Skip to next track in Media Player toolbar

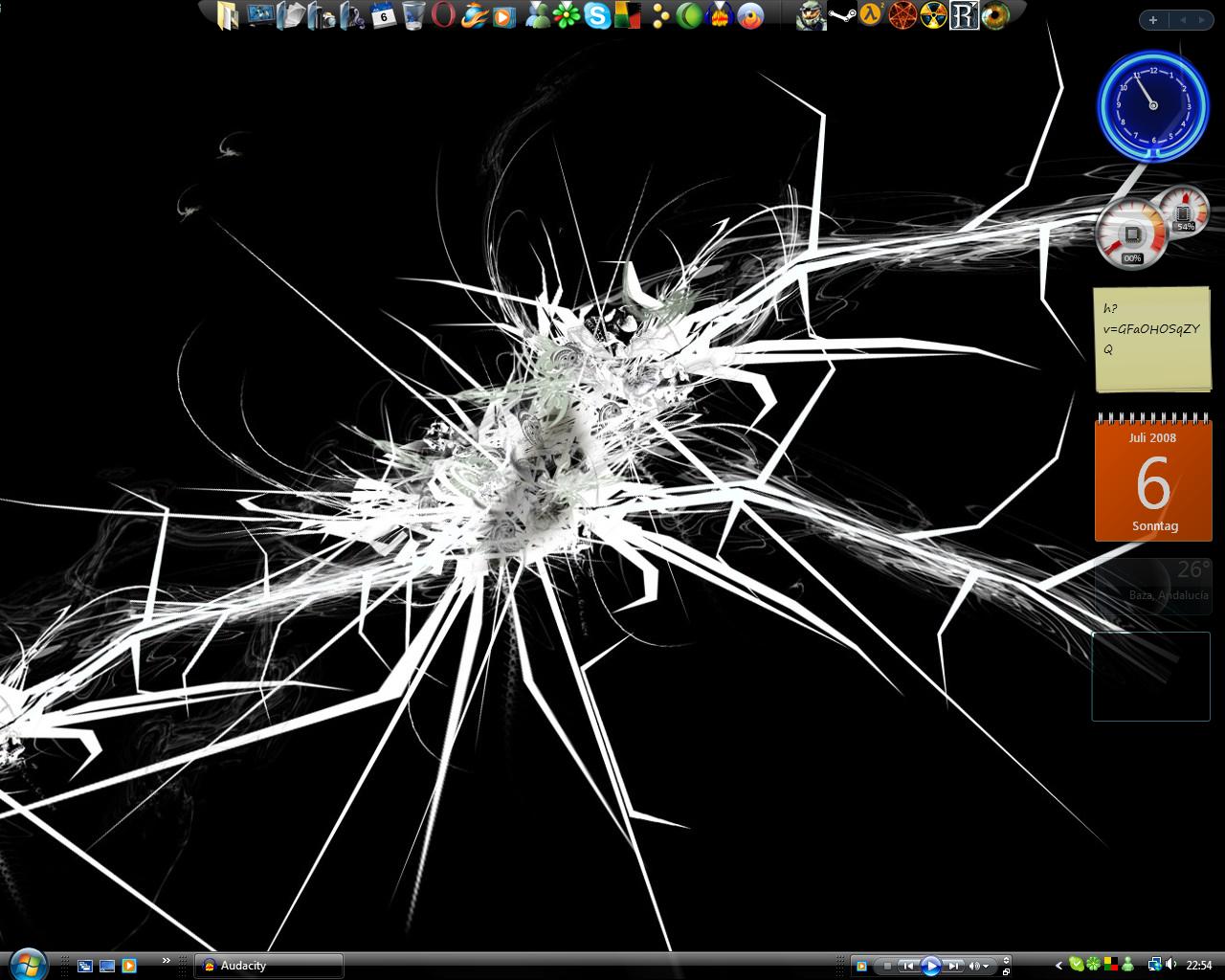(x=953, y=966)
